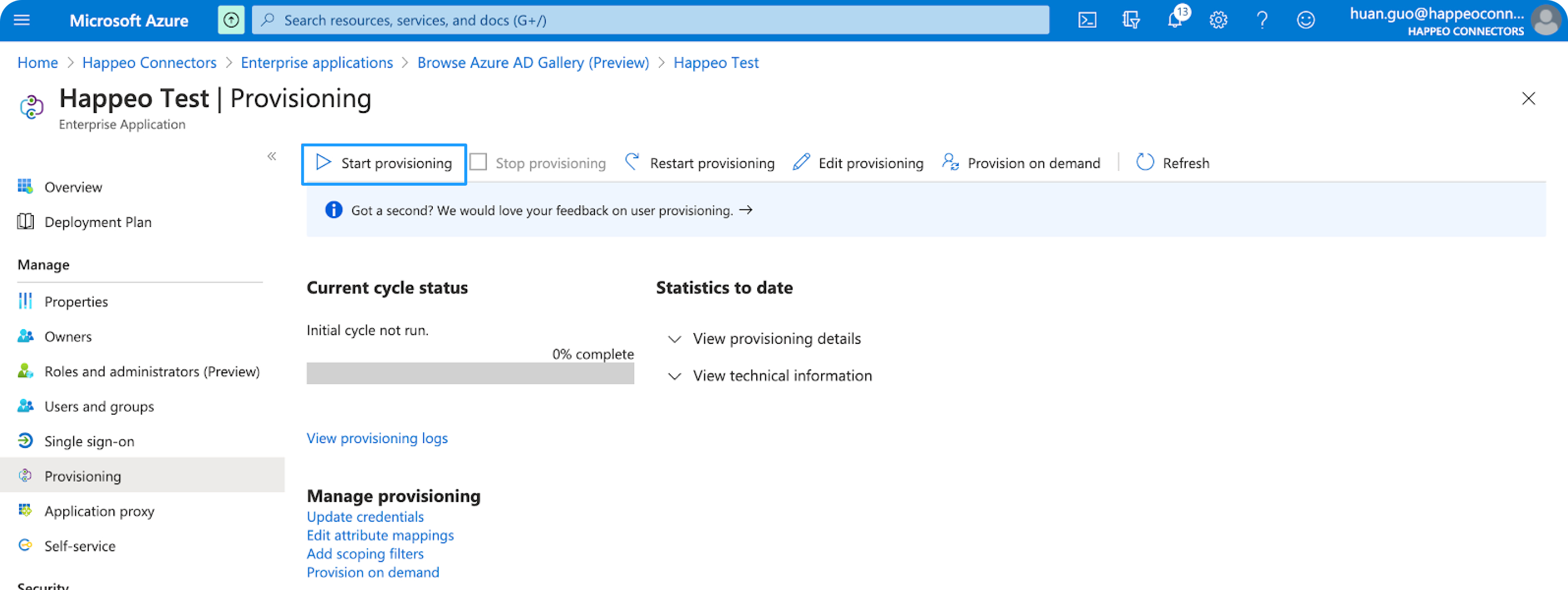1568x590 pixels.
Task: Open View provisioning logs link
Action: 377,438
